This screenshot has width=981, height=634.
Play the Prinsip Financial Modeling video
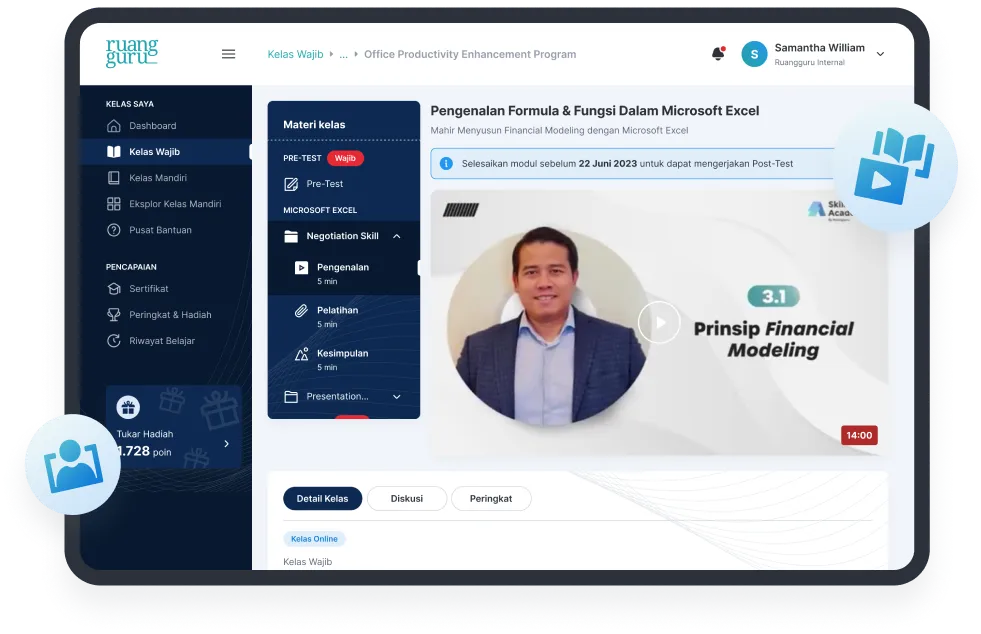659,322
